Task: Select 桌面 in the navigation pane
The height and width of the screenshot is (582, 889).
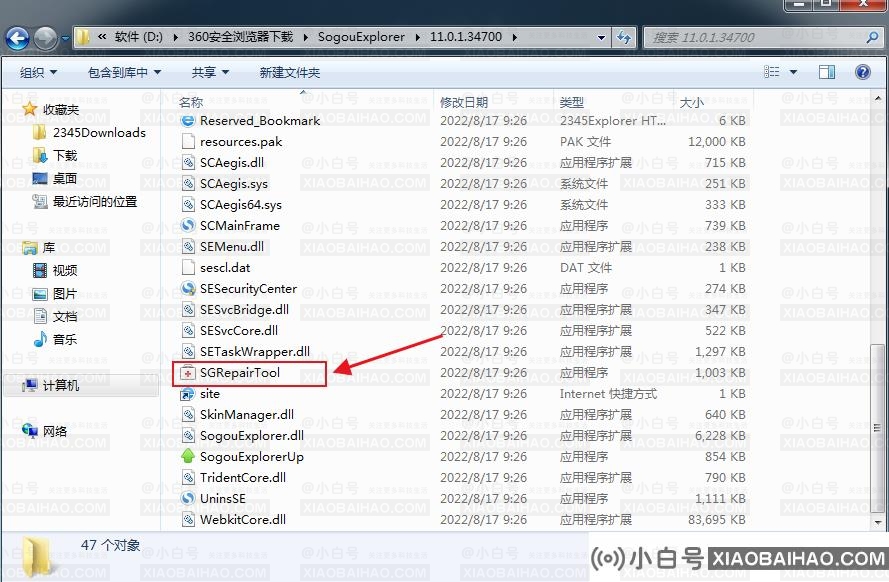Action: (65, 179)
